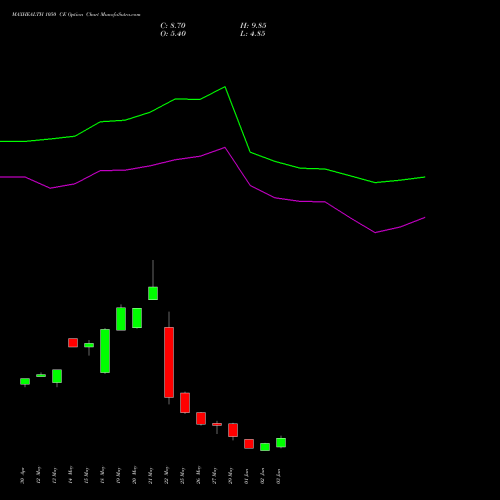Click the tall red candlestick for 22 May
Viewport: 500px width, 500px height.
[x=169, y=362]
